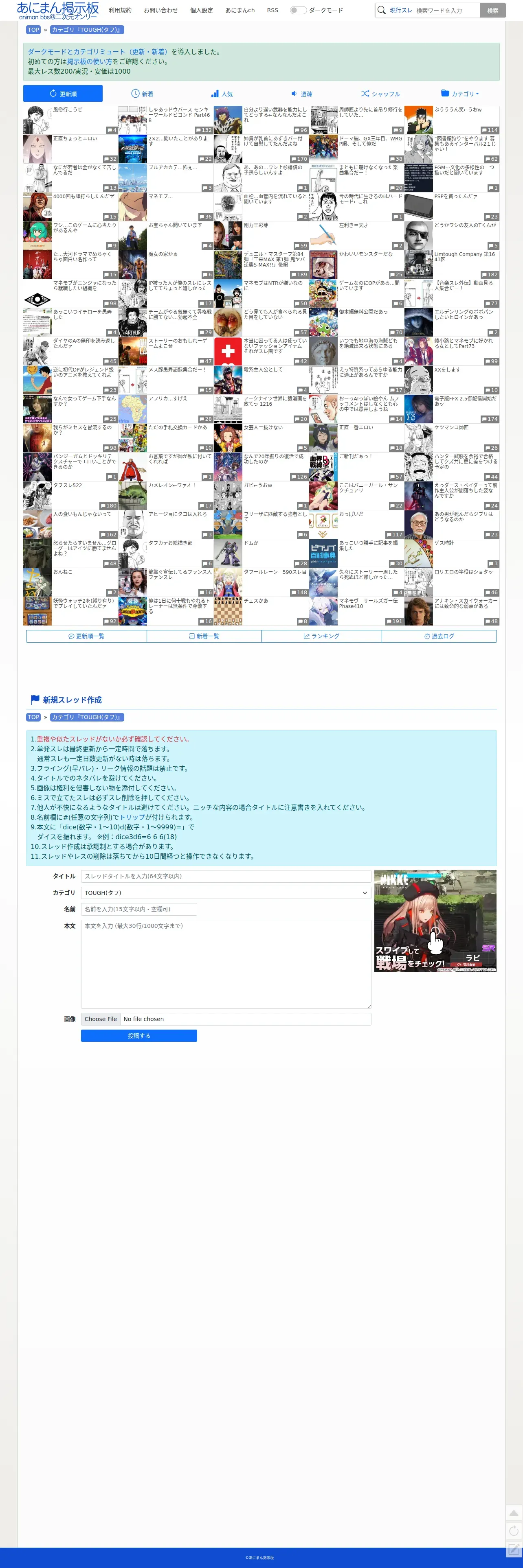The image size is (523, 1568).
Task: Click the NIKKE advertisement banner image
Action: click(435, 921)
